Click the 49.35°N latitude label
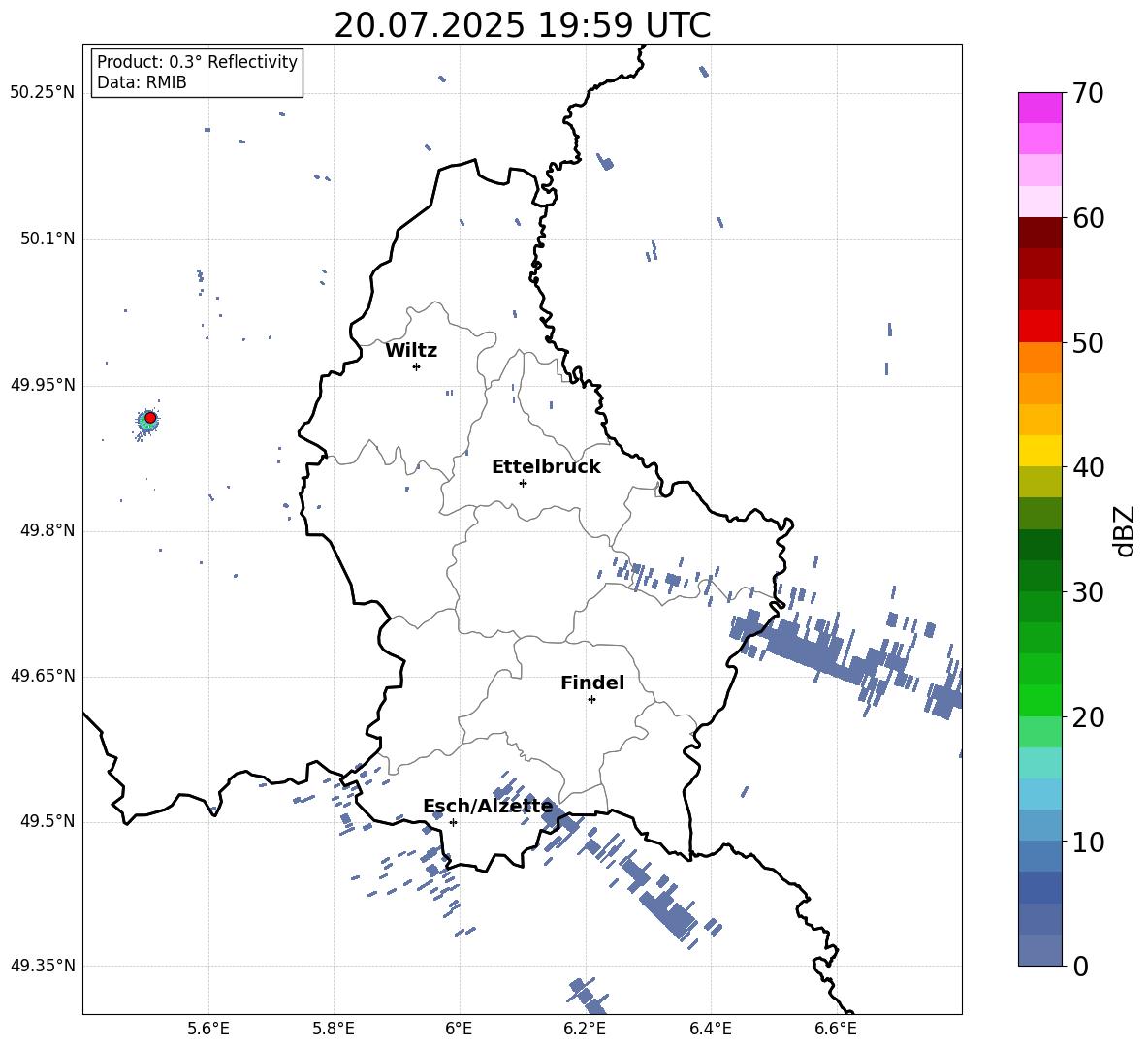Image resolution: width=1148 pixels, height=1048 pixels. [42, 966]
